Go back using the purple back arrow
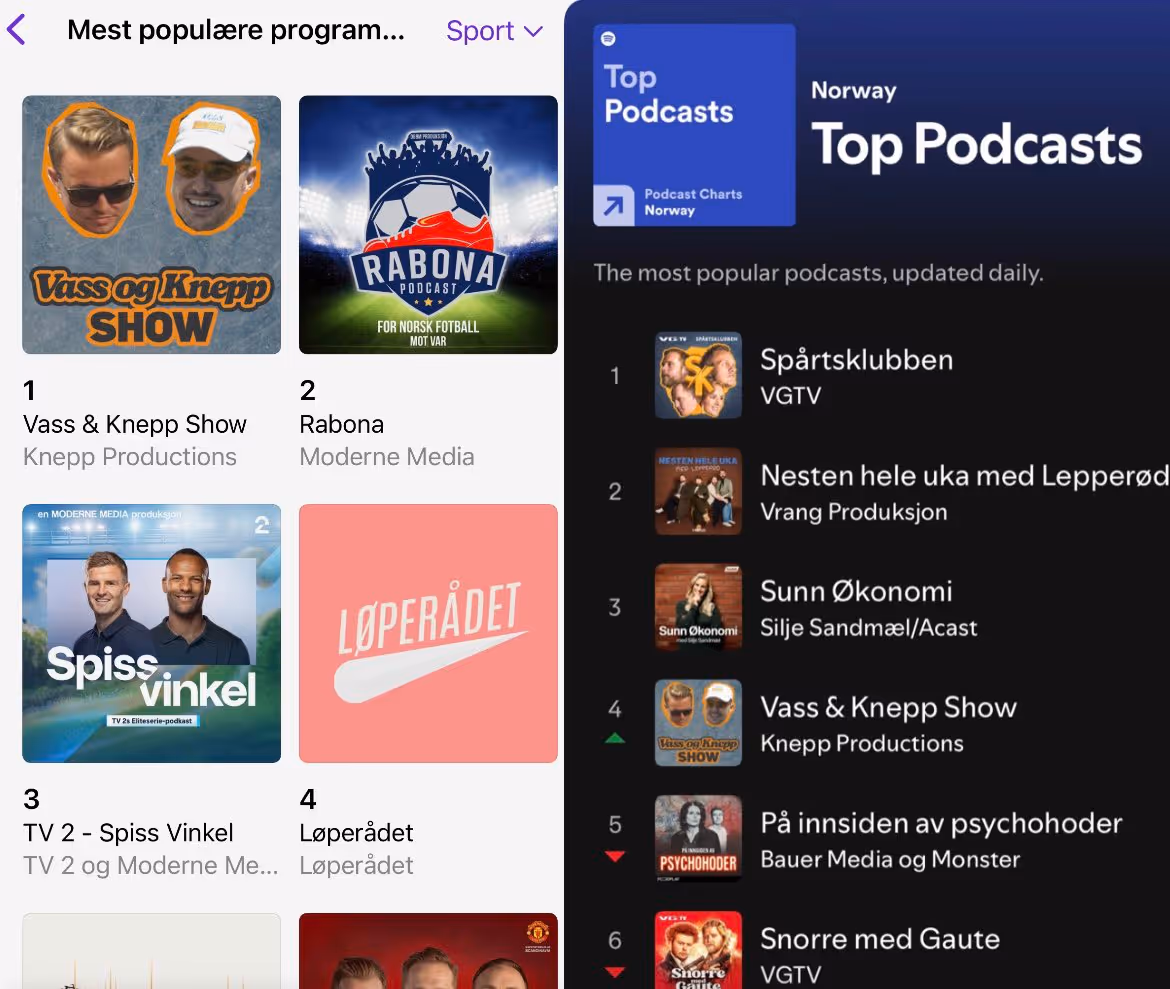1170x989 pixels. (16, 30)
